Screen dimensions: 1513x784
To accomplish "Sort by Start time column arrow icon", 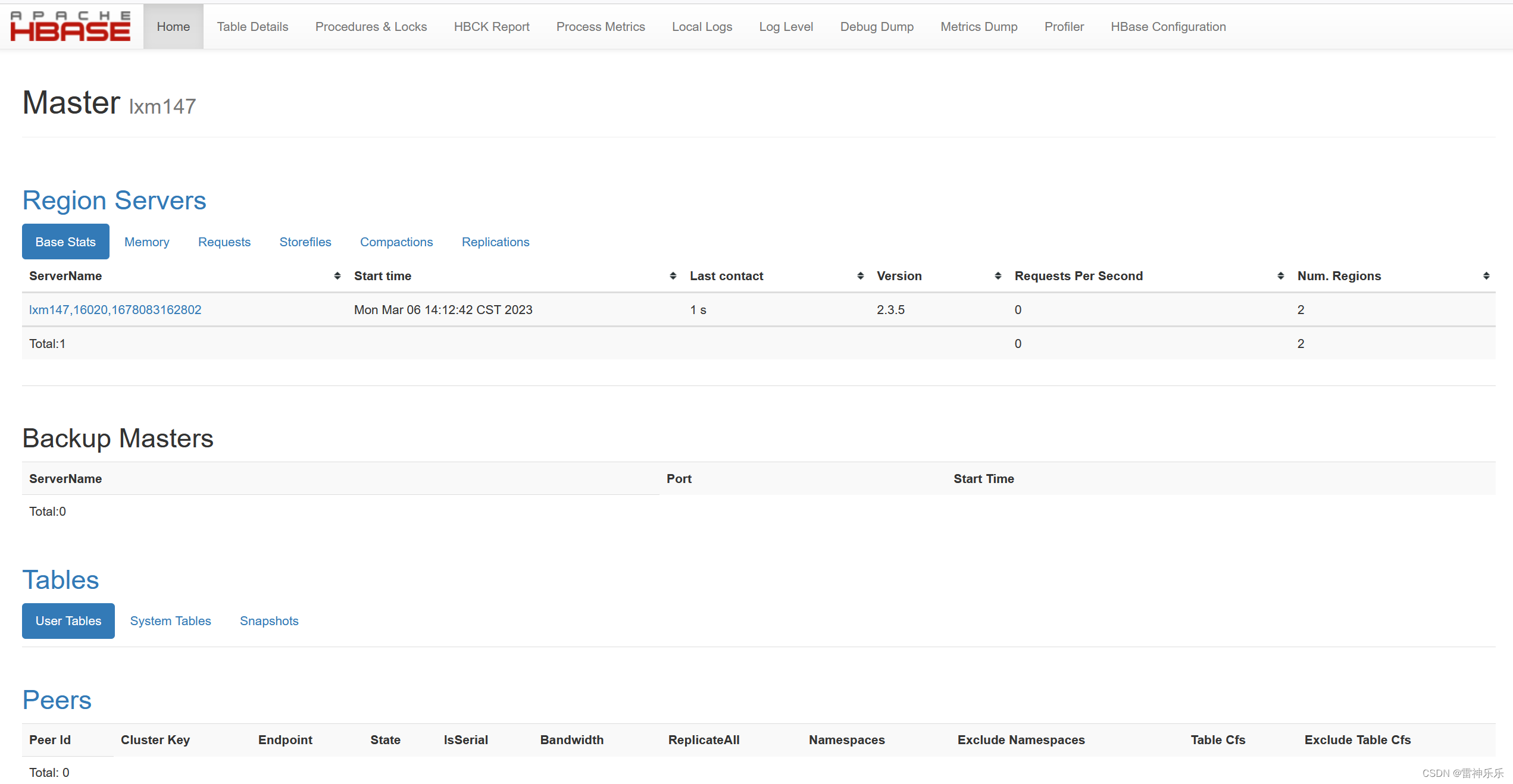I will click(x=673, y=276).
